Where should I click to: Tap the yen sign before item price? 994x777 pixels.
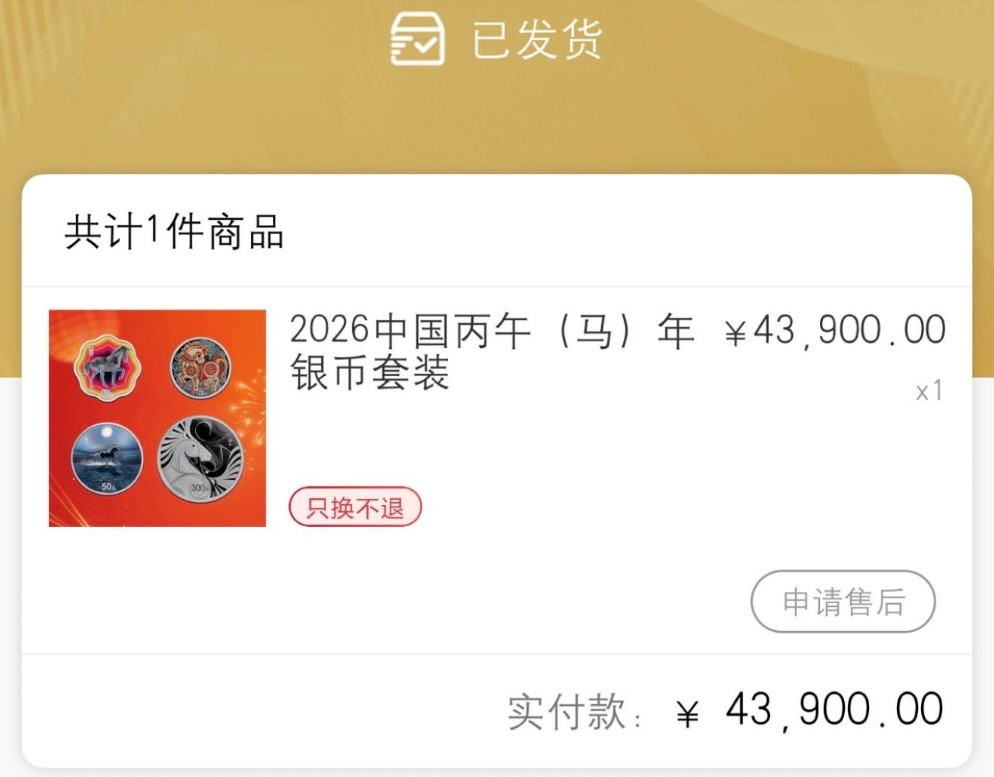point(735,331)
